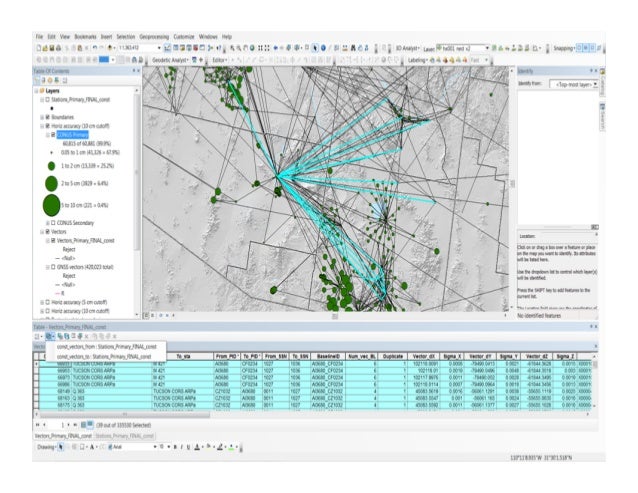Toggle the CONUS Secondary layer checkbox
Screen dimensions: 638x493
(53, 223)
